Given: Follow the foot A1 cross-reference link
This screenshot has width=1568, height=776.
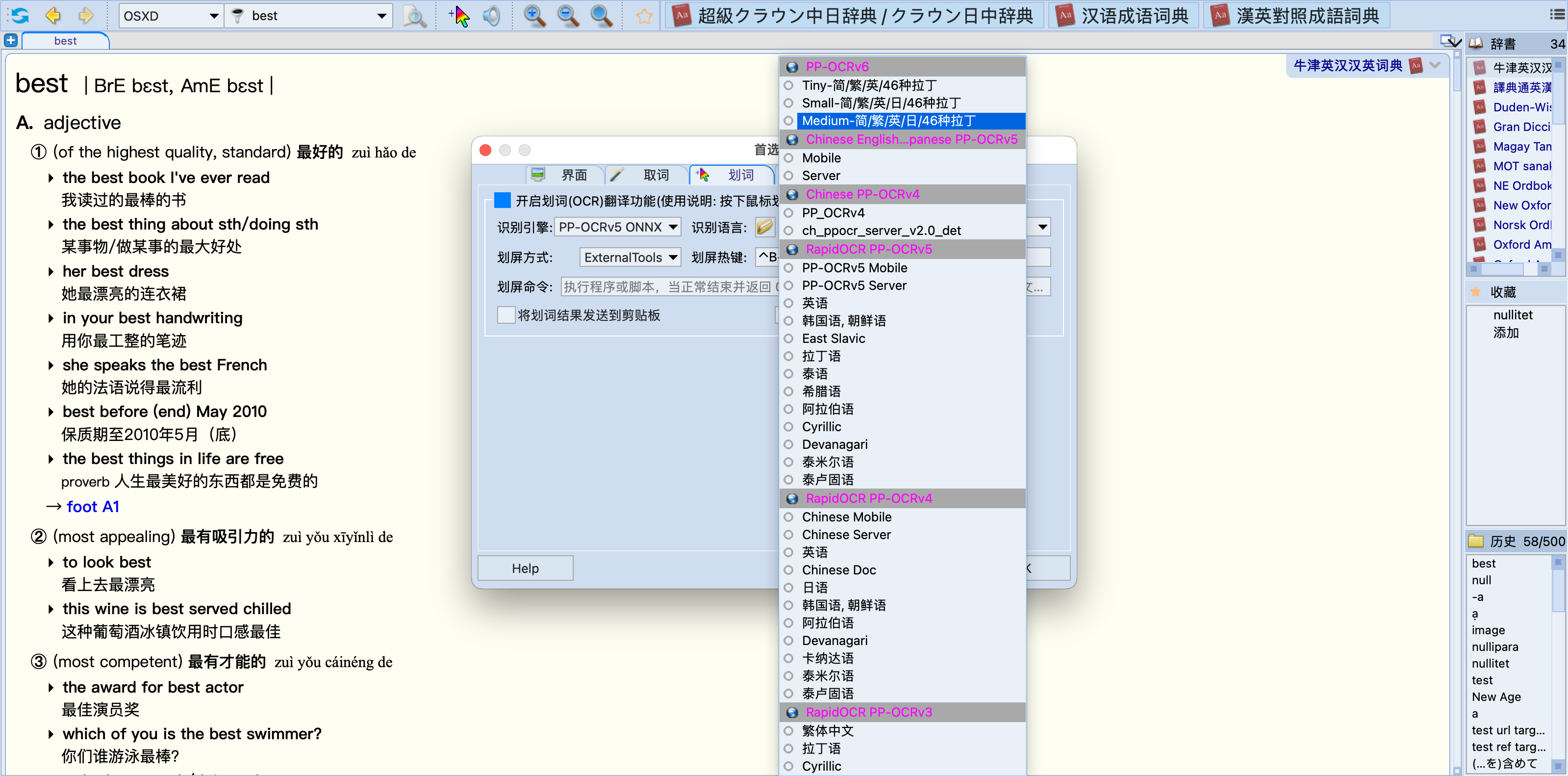Looking at the screenshot, I should pyautogui.click(x=93, y=506).
